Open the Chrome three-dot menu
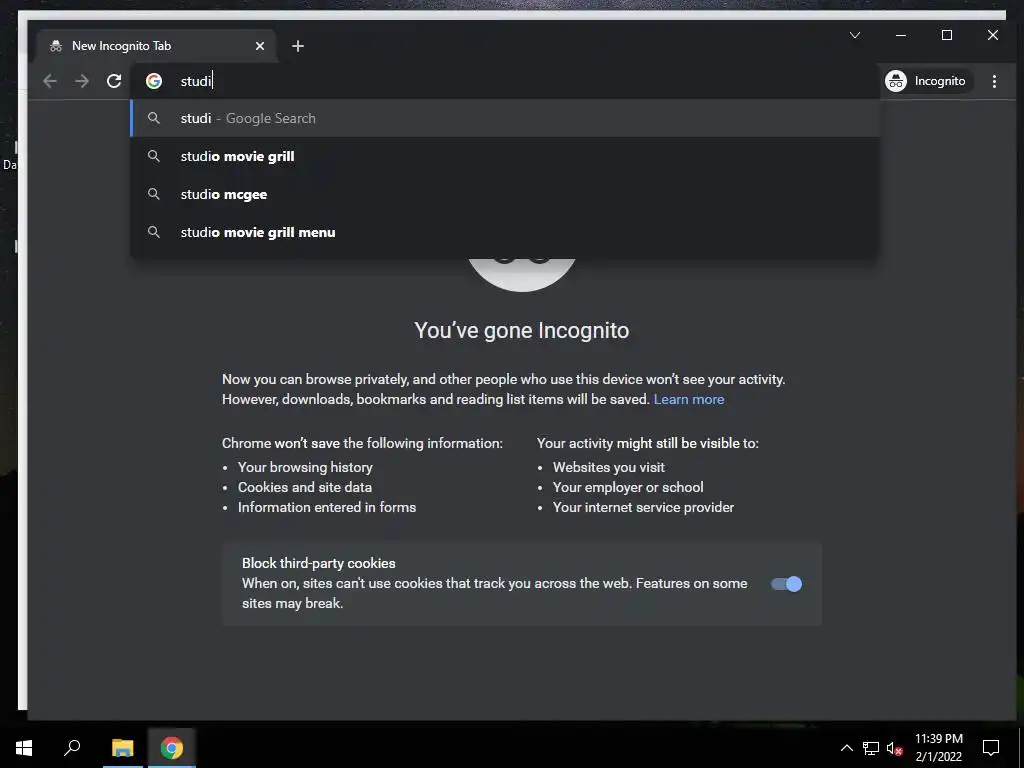Image resolution: width=1024 pixels, height=768 pixels. click(994, 81)
